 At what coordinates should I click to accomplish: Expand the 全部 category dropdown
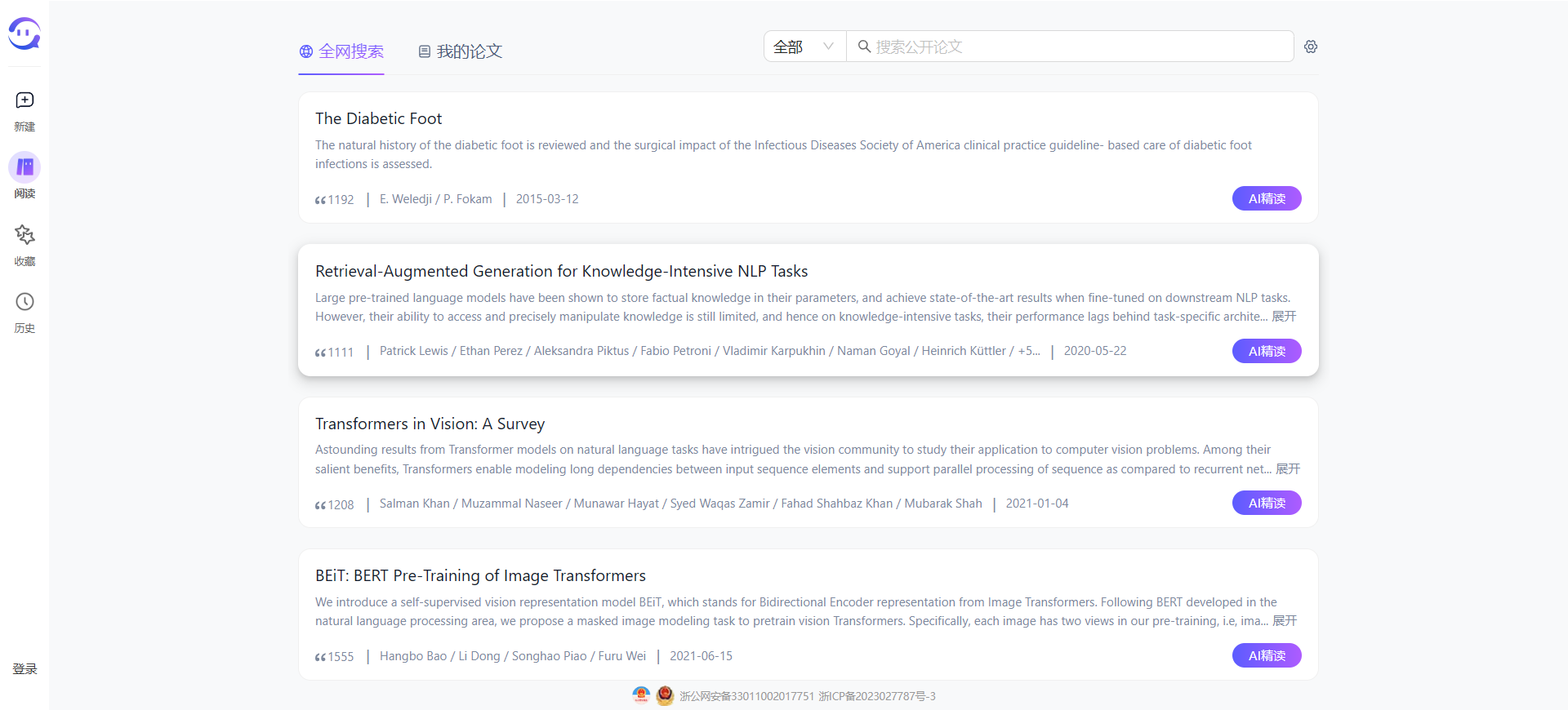[804, 47]
